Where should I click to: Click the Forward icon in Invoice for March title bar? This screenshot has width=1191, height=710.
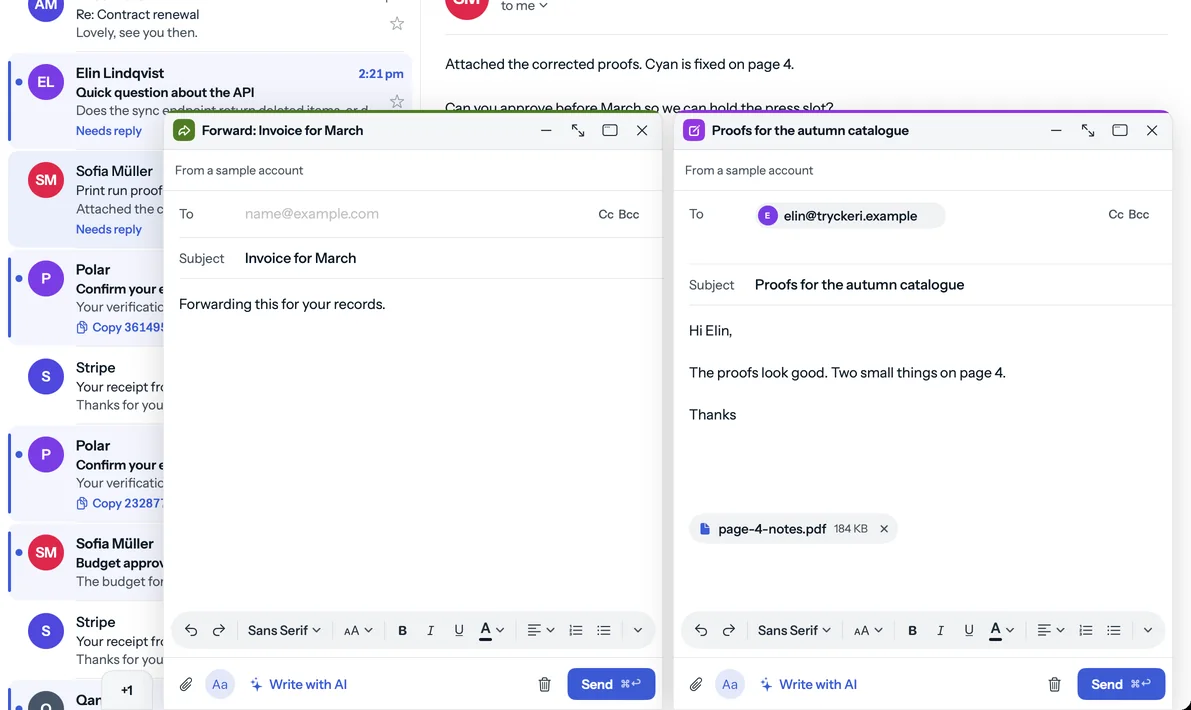[184, 131]
